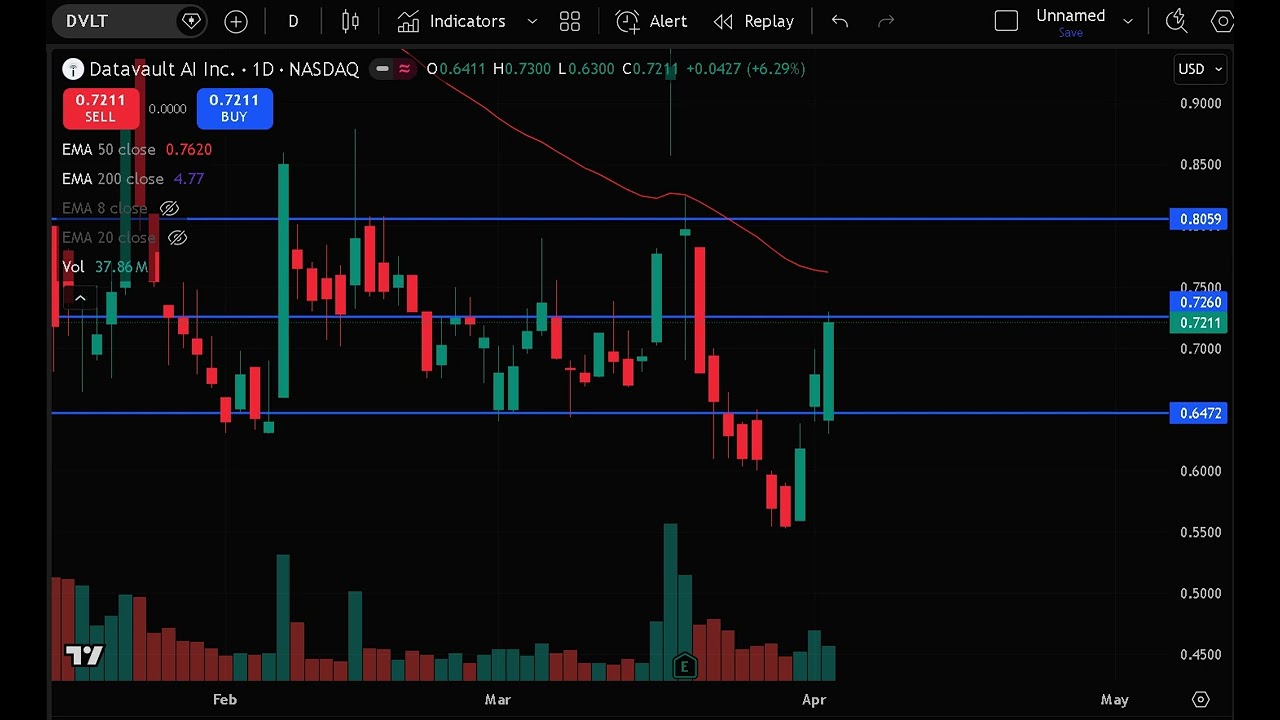The width and height of the screenshot is (1280, 720).
Task: Click the Mar date label on time axis
Action: coord(497,700)
